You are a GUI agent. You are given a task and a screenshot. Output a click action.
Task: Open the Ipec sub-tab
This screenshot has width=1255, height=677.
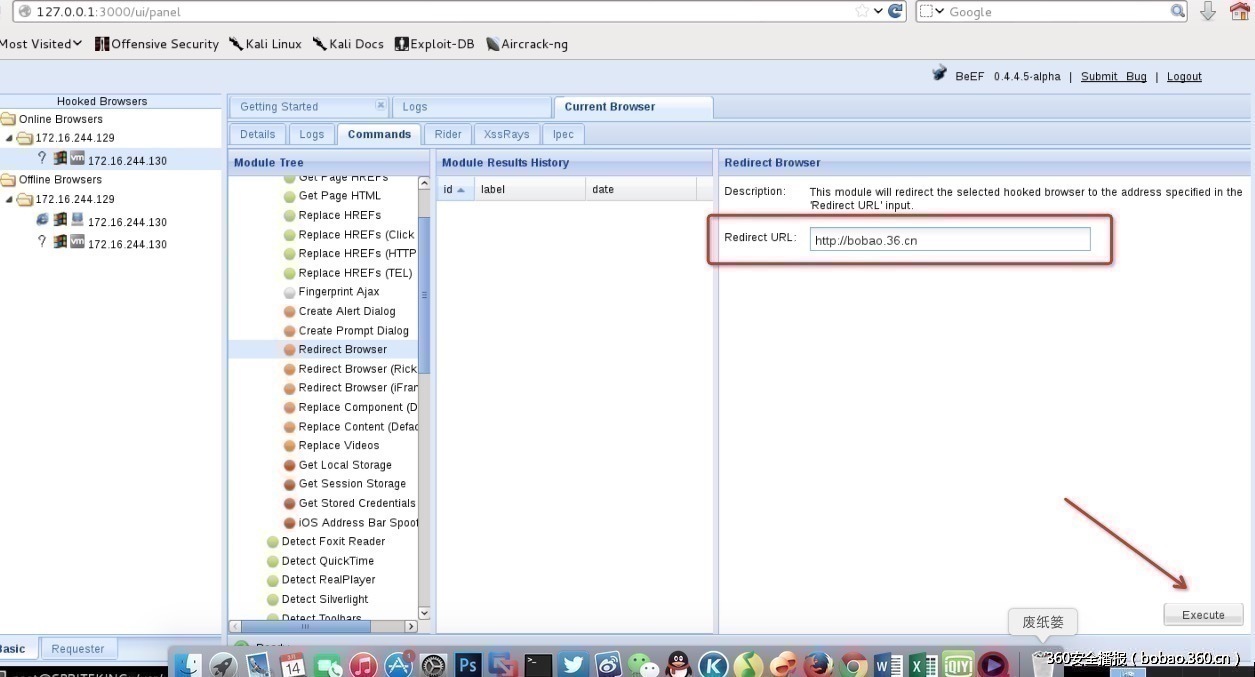(563, 134)
